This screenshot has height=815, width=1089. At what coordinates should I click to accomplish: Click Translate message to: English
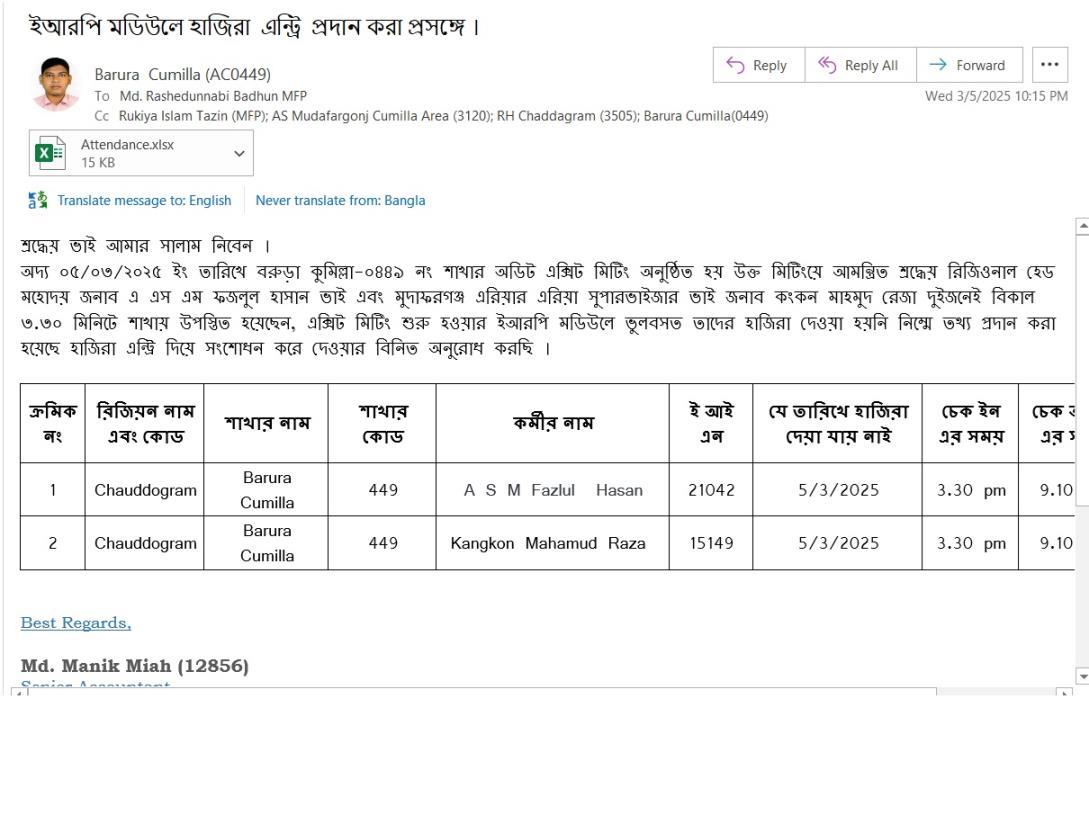point(144,201)
